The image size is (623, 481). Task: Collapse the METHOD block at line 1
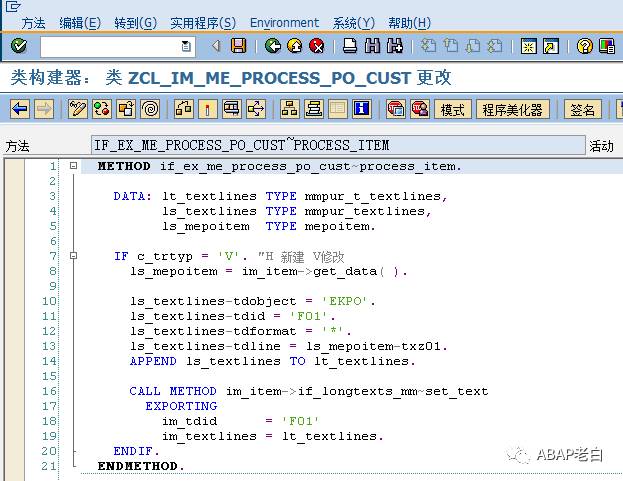pos(73,165)
